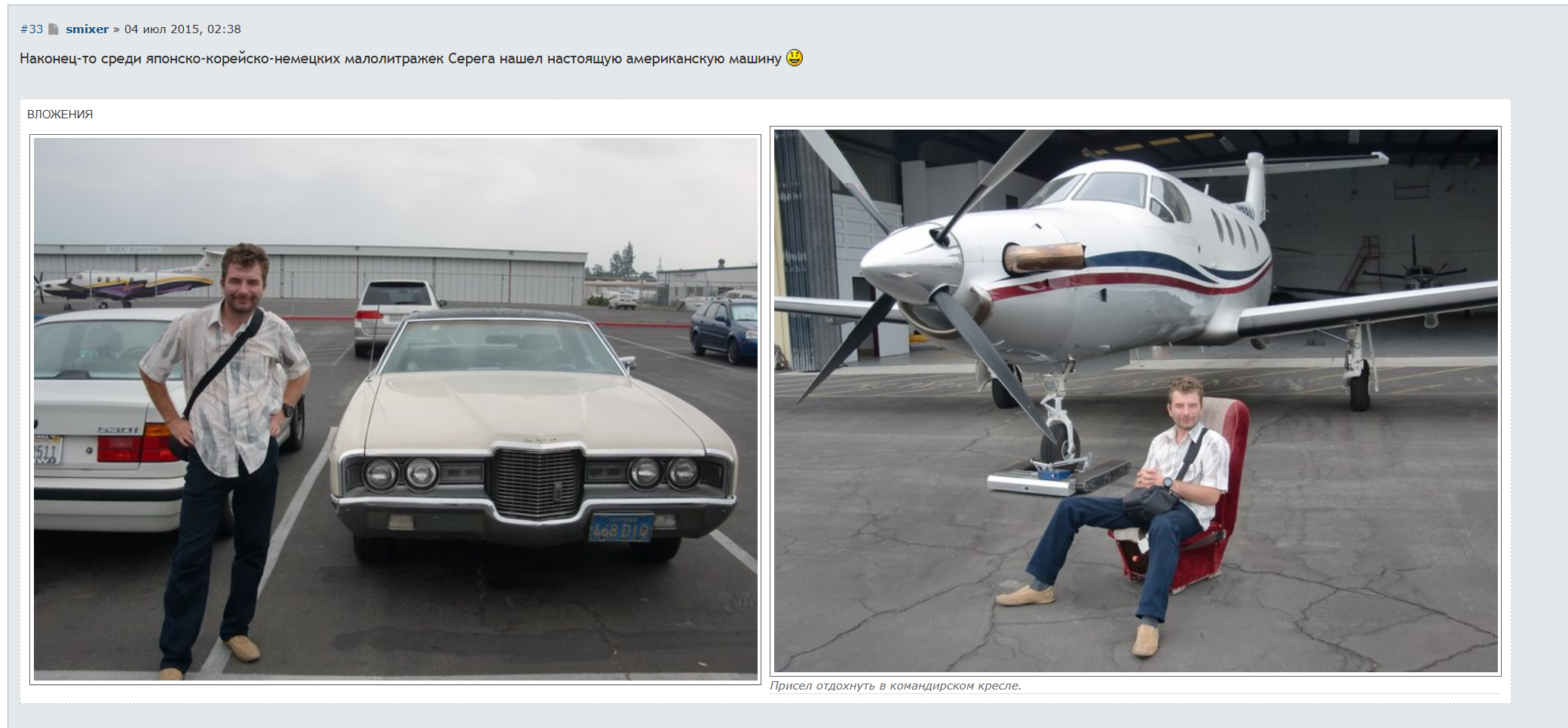This screenshot has width=1568, height=728.
Task: Click the post text mentioning американскую машину
Action: 400,59
